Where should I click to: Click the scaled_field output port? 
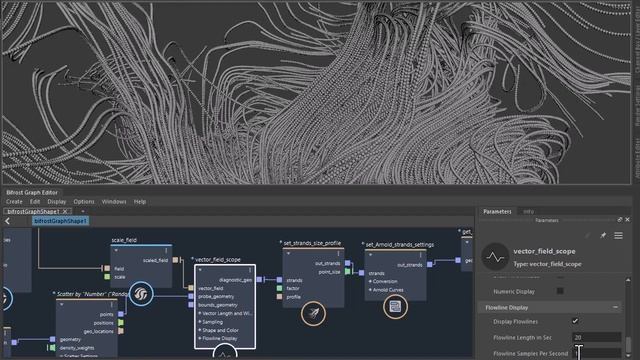(x=176, y=260)
